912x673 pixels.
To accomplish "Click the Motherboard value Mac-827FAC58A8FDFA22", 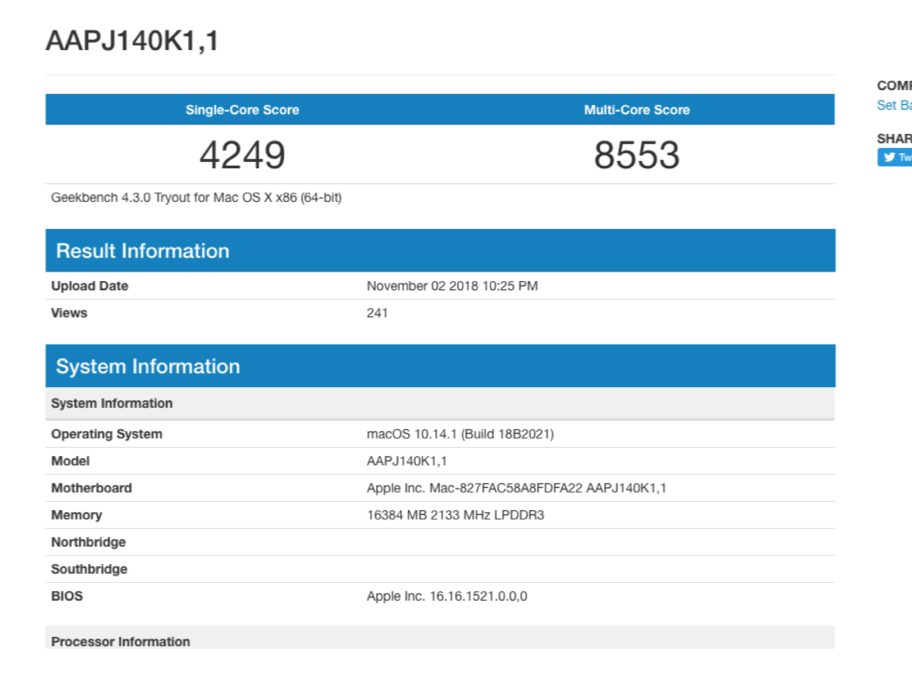I will click(516, 488).
